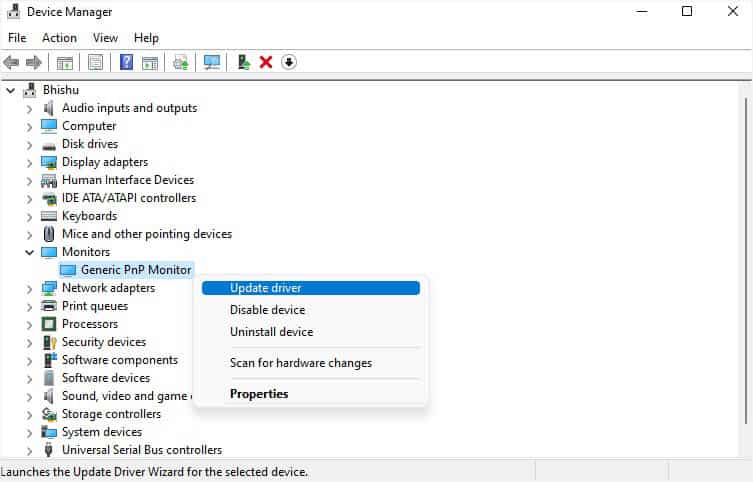Open Properties from the context menu

tap(311, 394)
